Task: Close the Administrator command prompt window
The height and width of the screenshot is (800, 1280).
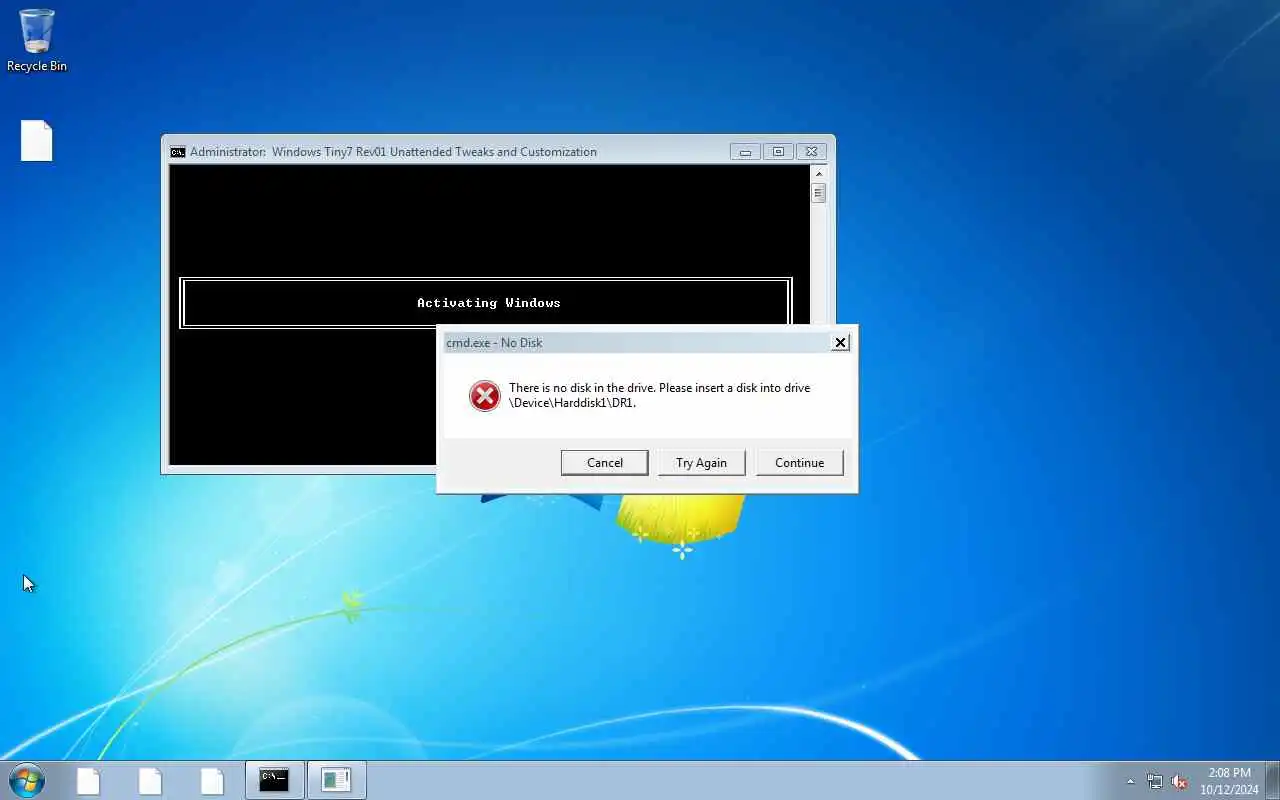Action: click(x=811, y=152)
